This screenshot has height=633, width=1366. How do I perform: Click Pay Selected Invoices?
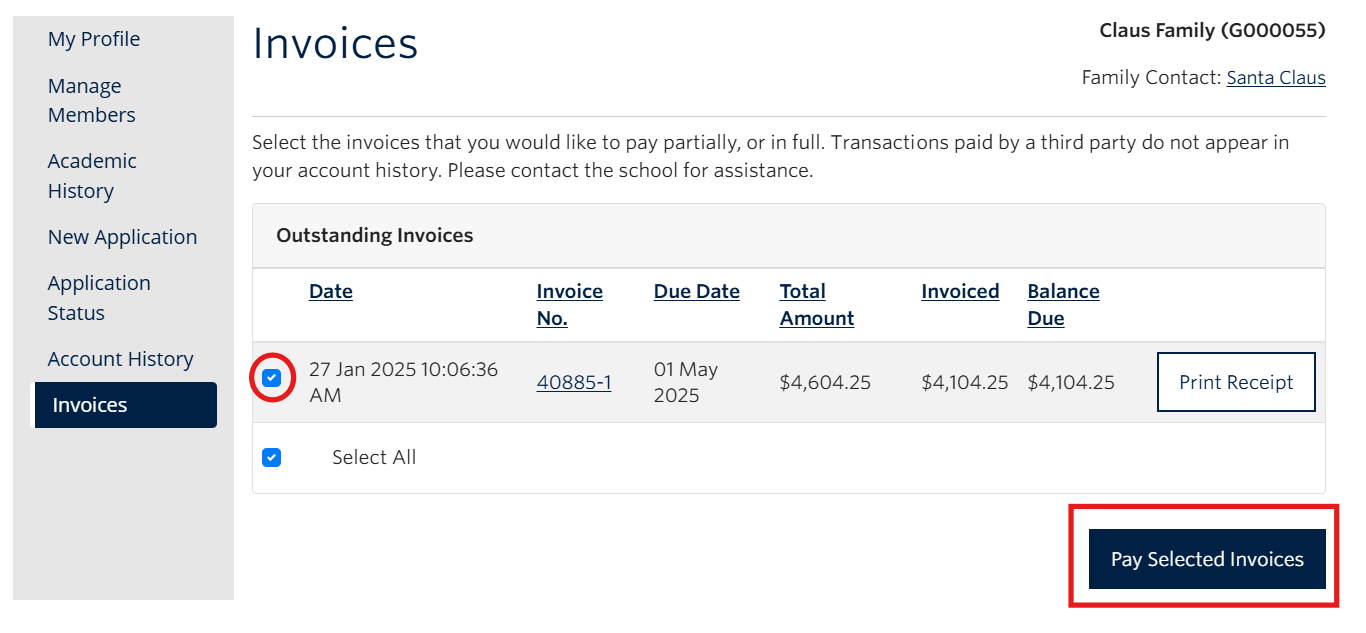[x=1205, y=558]
